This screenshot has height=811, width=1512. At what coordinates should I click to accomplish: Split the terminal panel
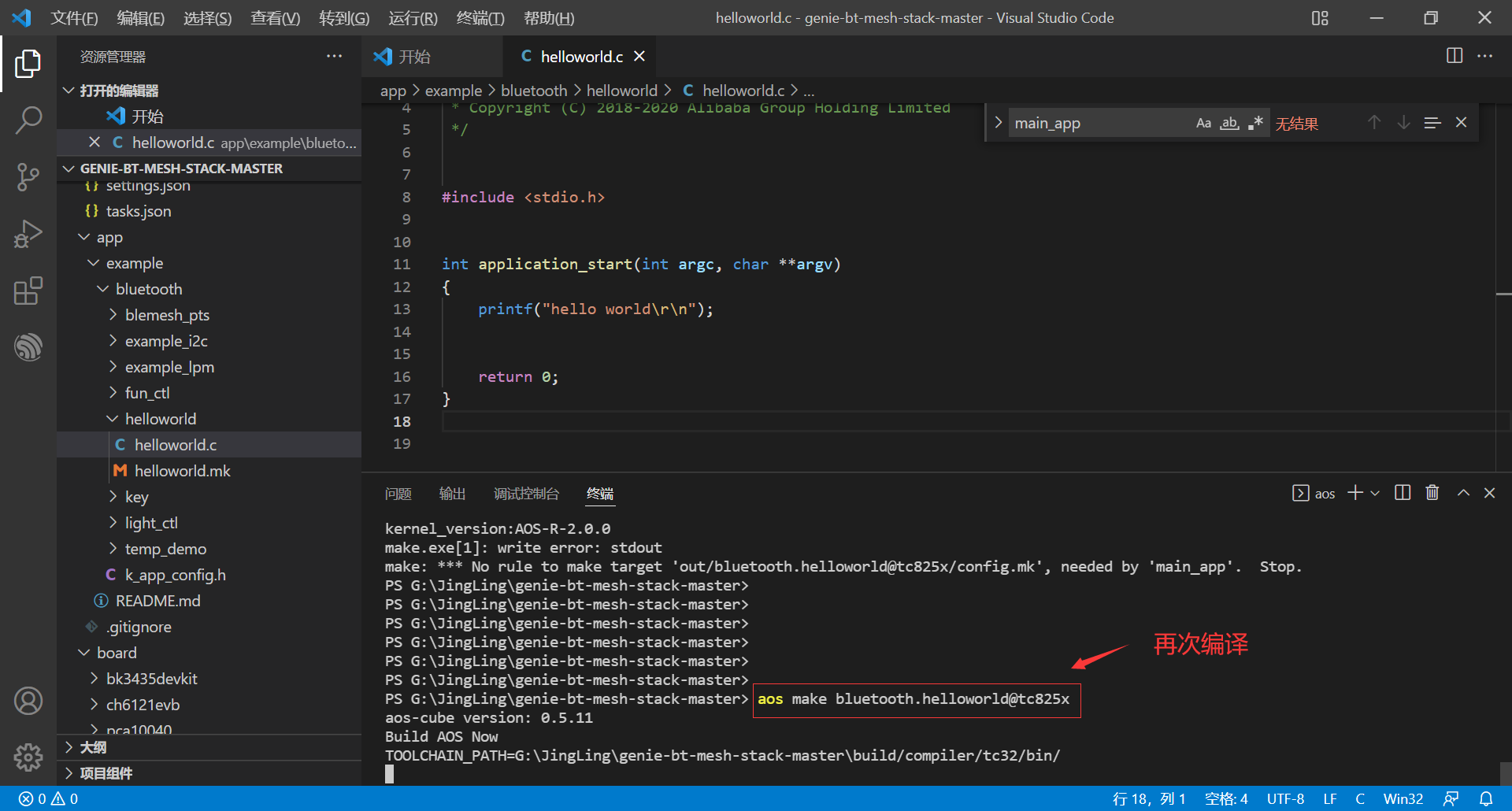point(1402,493)
